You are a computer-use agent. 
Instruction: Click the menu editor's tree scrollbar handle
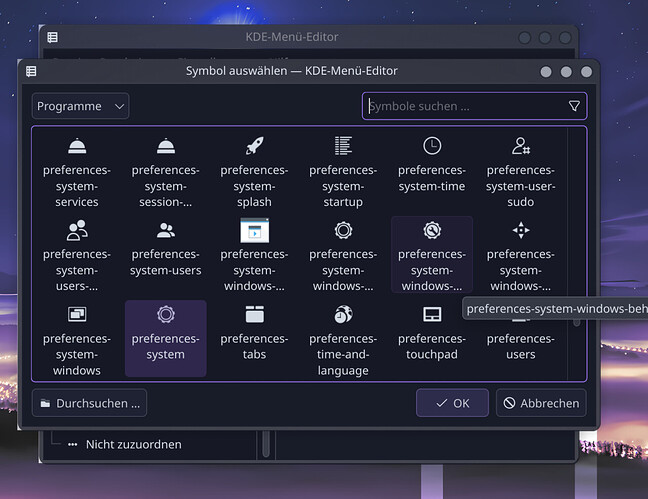266,444
